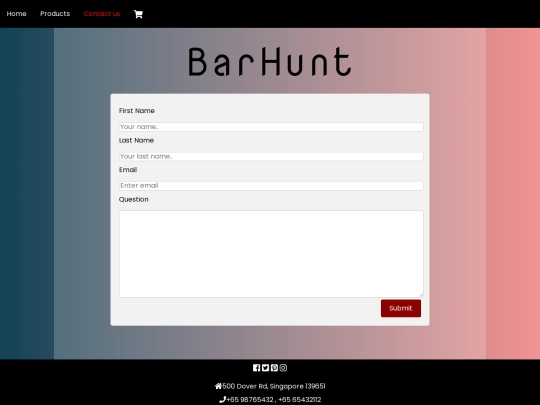
Task: Click the phone icon beside numbers
Action: (x=222, y=399)
